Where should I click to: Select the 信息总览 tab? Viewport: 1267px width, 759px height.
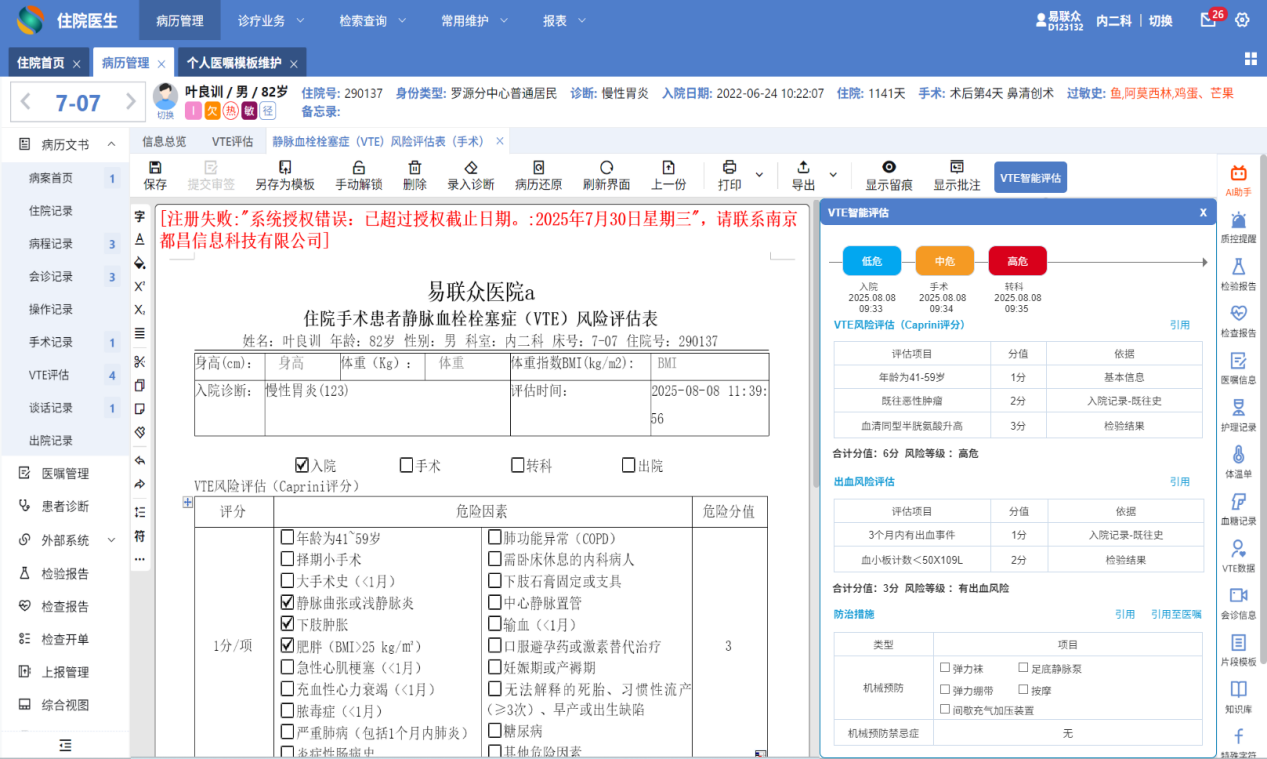coord(164,141)
